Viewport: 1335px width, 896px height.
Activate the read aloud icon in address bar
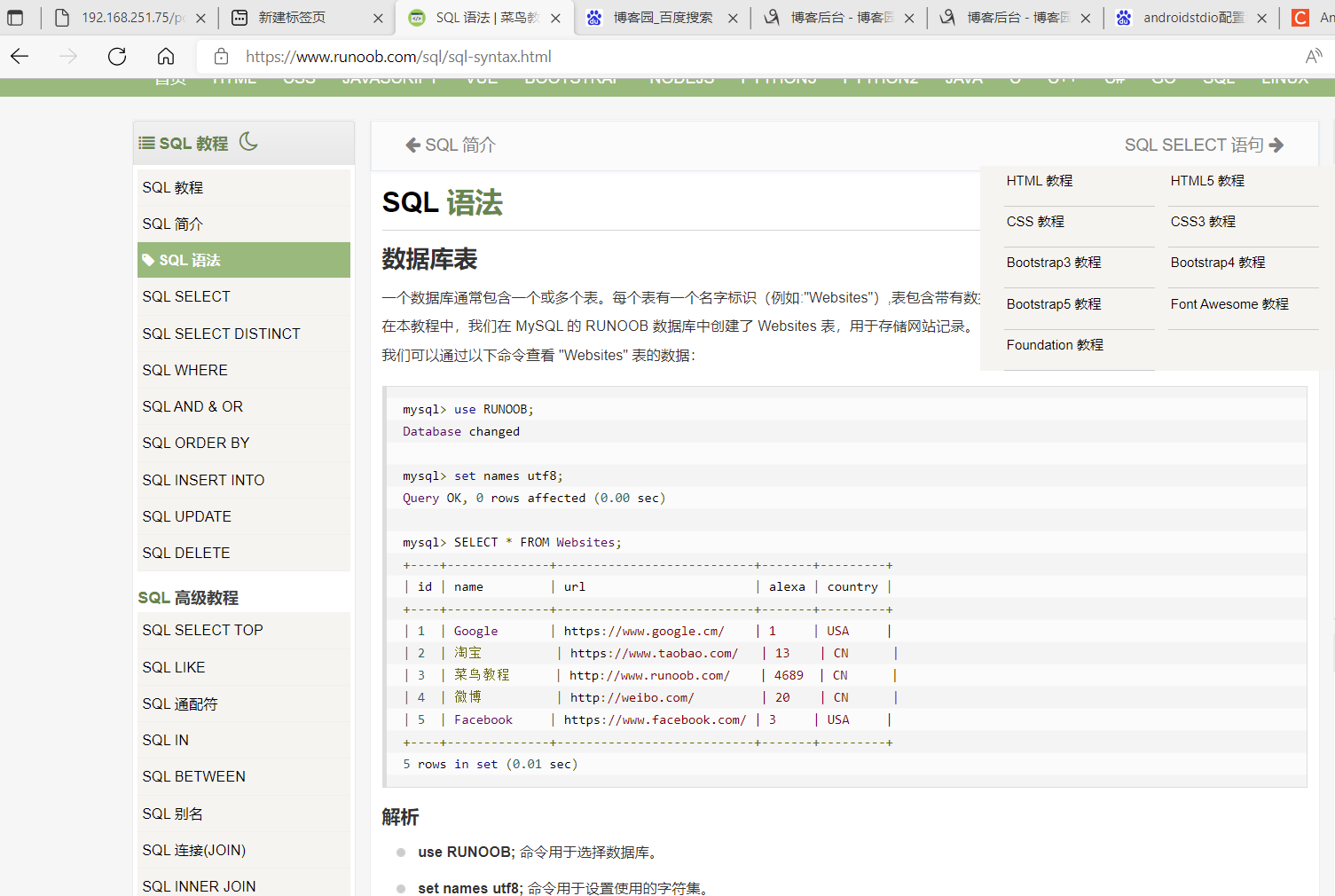click(x=1314, y=57)
